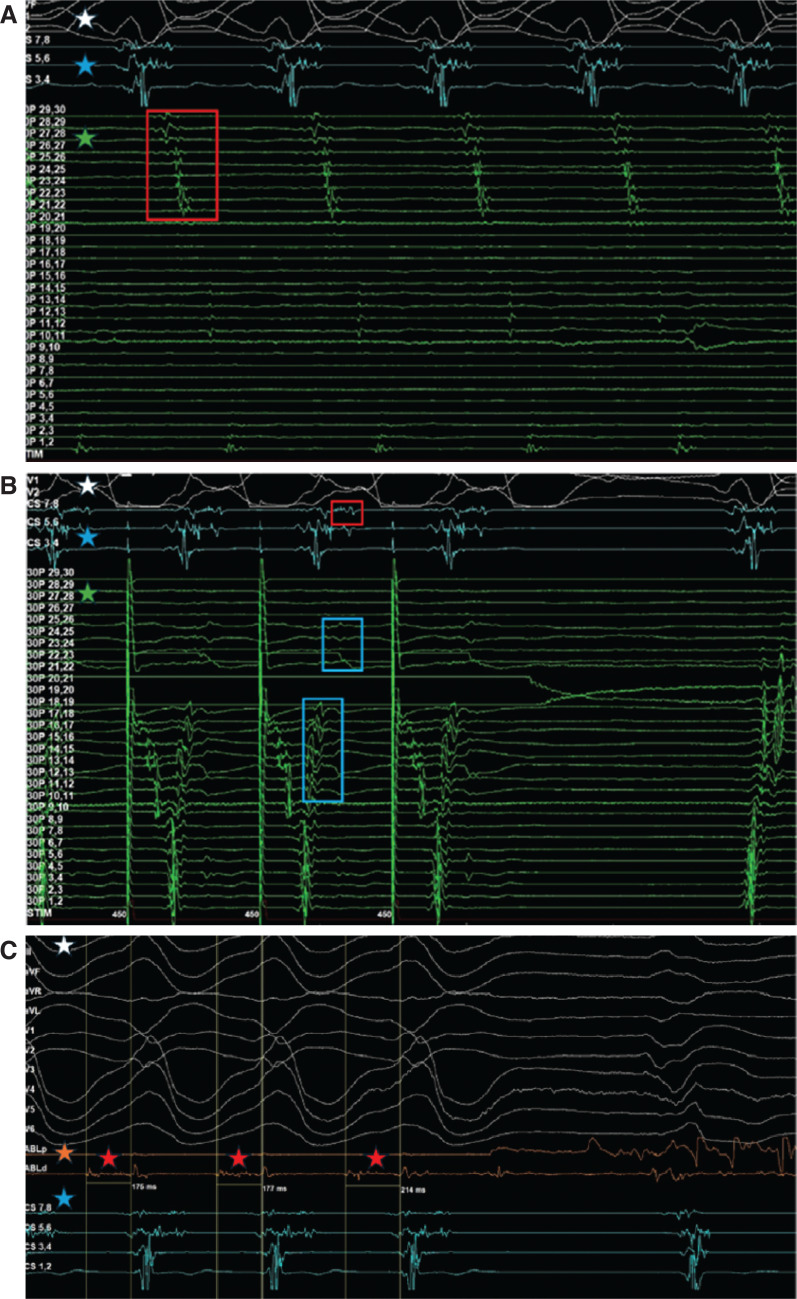This screenshot has width=797, height=1299.
Task: Select channel '30P 3,4' in panel B
Action: click(44, 878)
